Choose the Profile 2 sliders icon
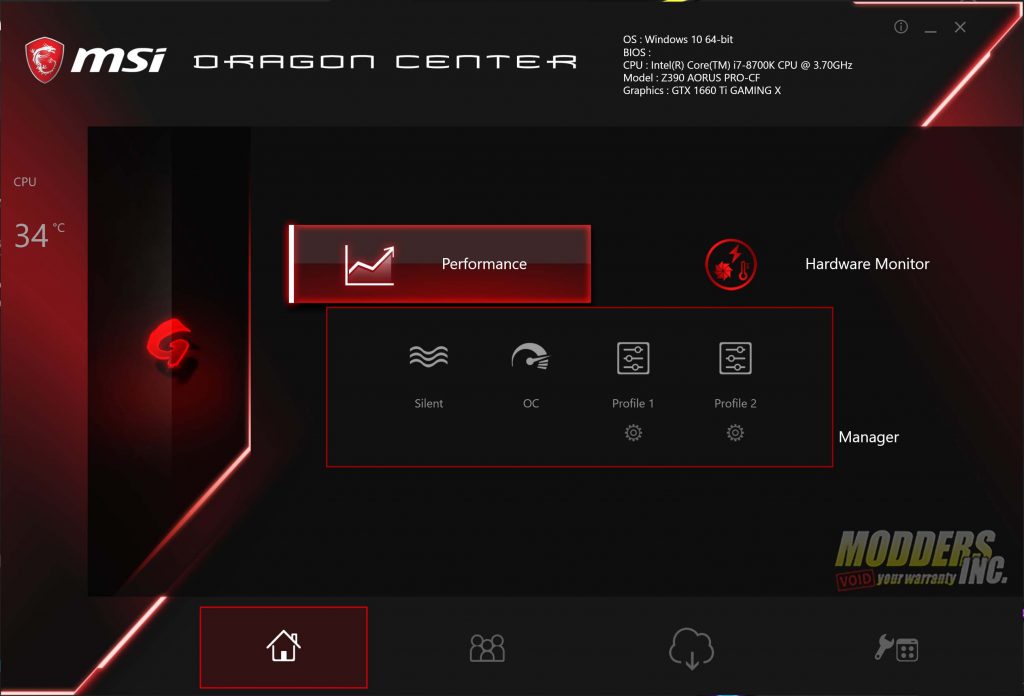This screenshot has width=1024, height=696. 735,358
